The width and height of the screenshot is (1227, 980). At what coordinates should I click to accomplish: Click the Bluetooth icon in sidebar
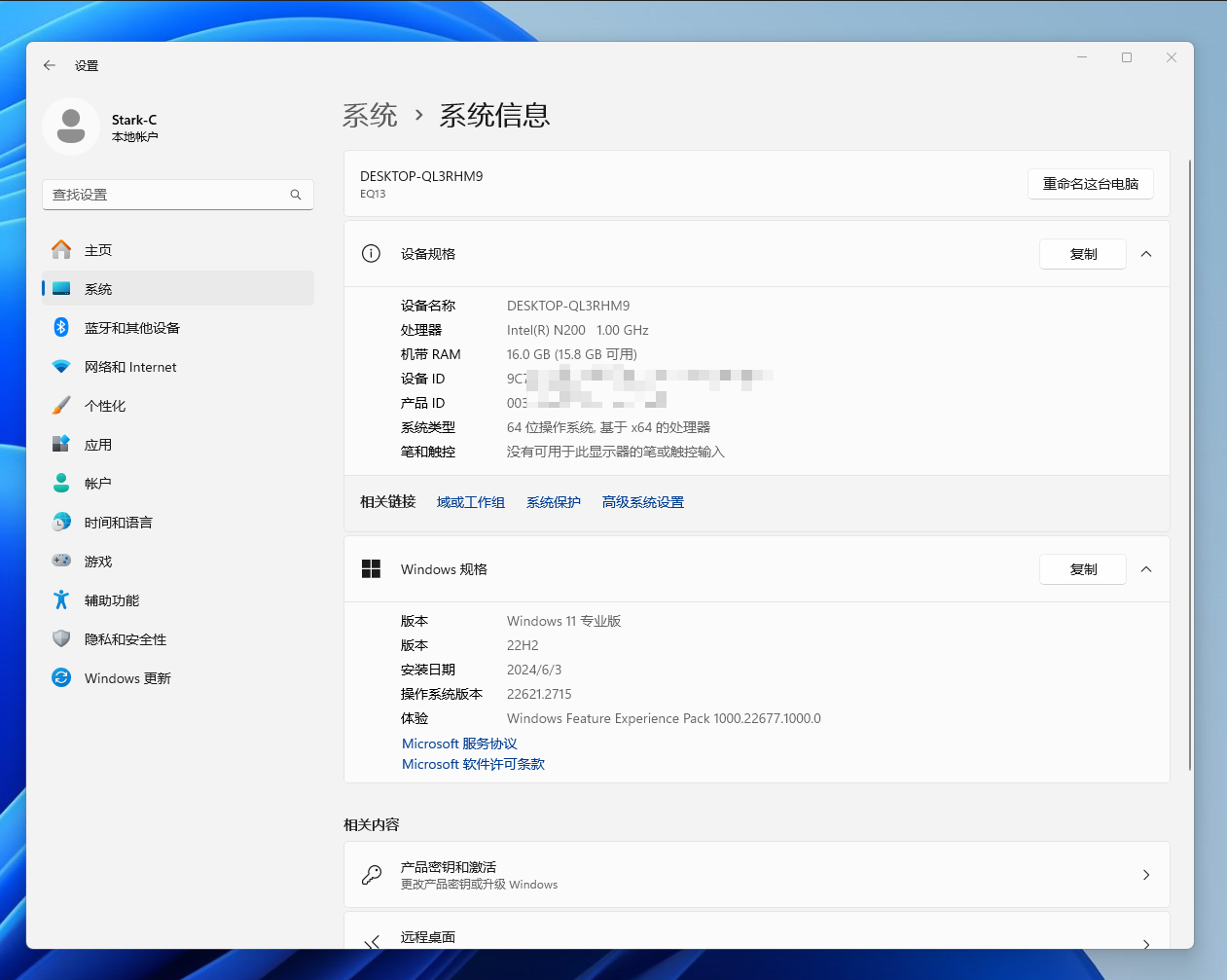tap(61, 328)
